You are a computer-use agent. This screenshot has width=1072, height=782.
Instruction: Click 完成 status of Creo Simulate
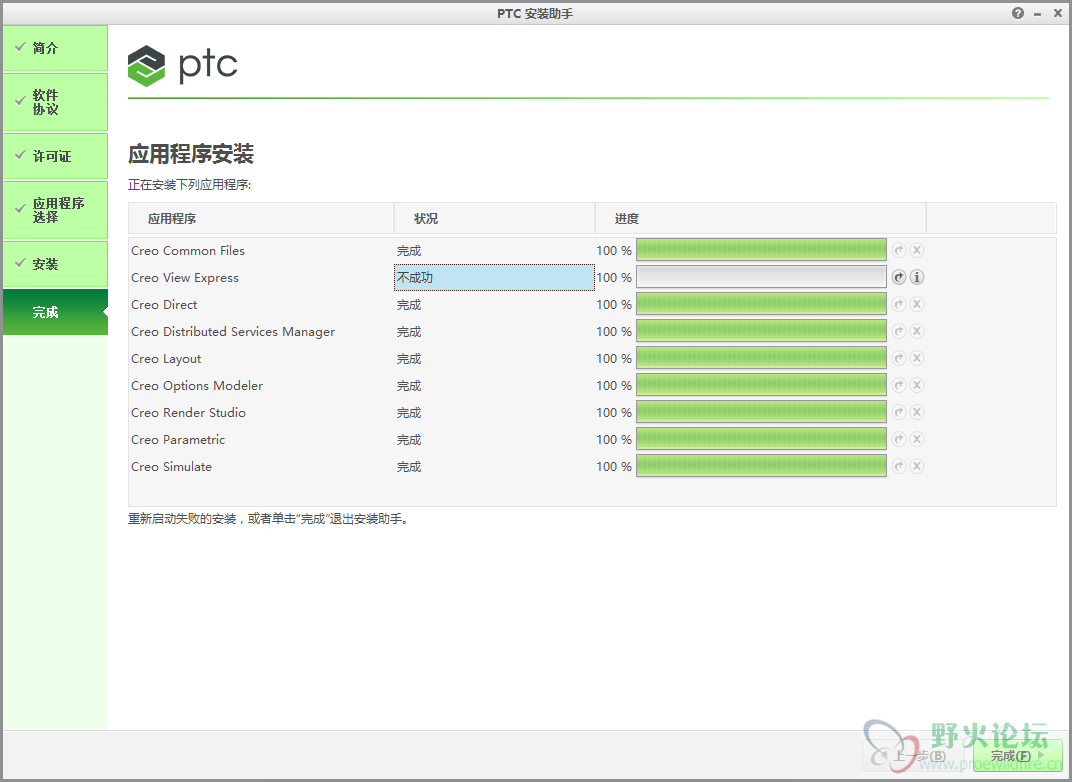(x=409, y=467)
